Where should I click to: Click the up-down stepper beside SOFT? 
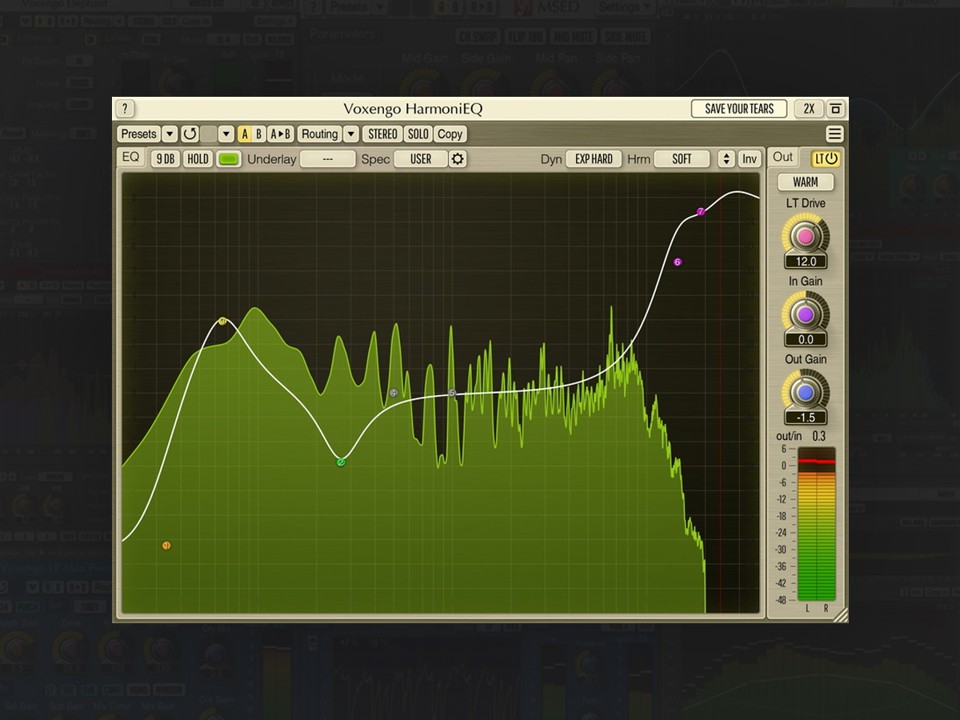726,159
